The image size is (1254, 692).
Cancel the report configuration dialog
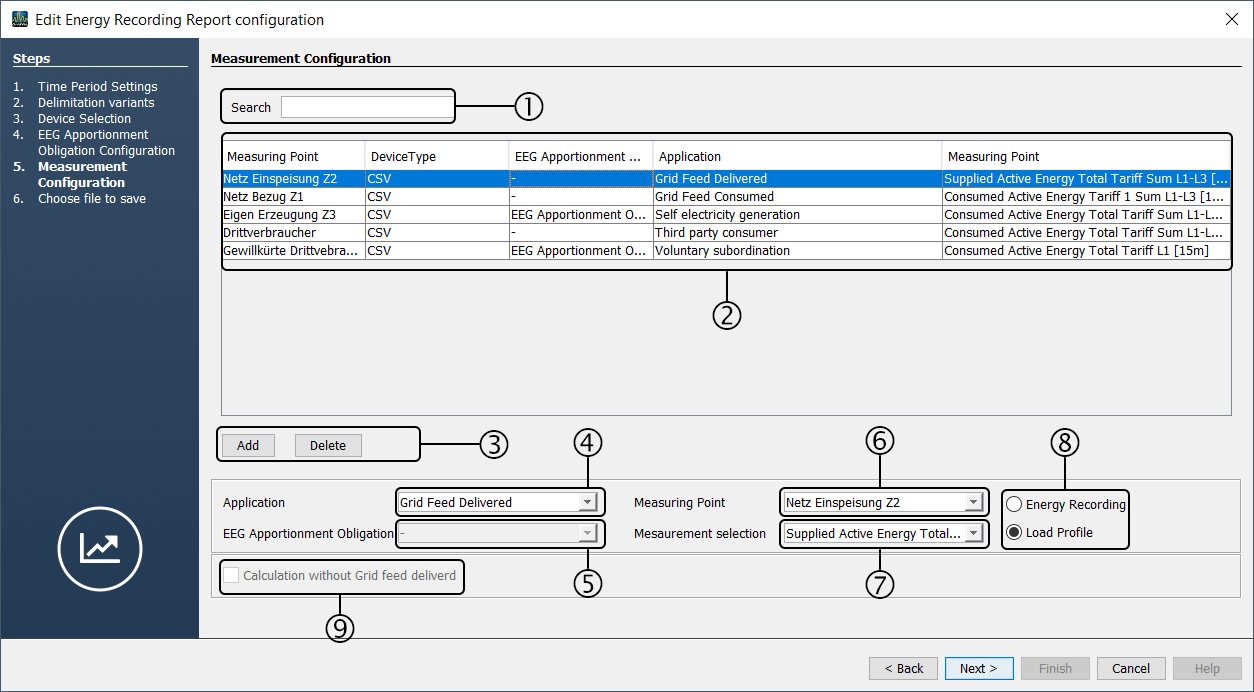coord(1131,669)
